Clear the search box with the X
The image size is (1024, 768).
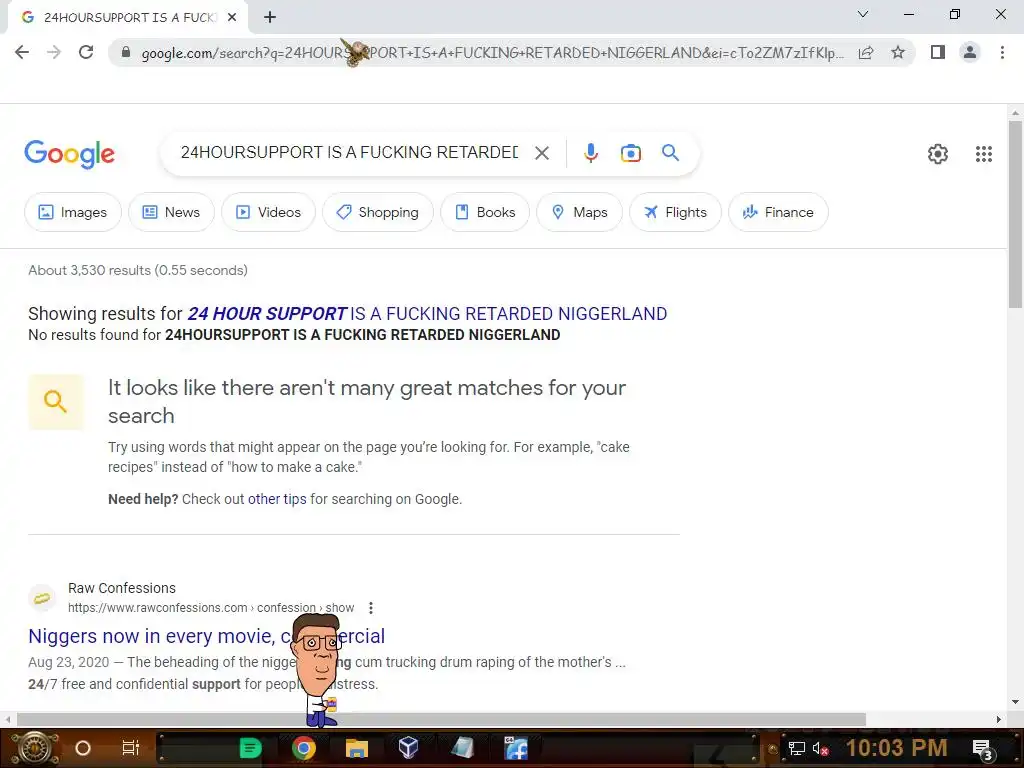[x=541, y=153]
